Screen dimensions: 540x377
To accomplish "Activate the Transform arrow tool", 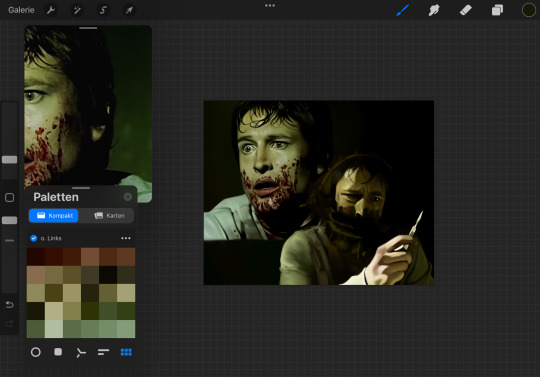I will 129,10.
